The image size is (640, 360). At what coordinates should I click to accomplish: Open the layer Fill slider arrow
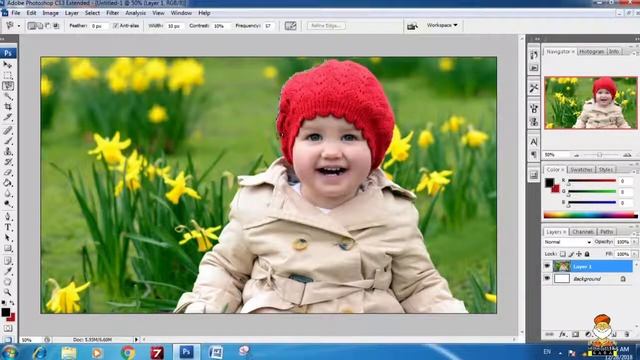pos(635,254)
